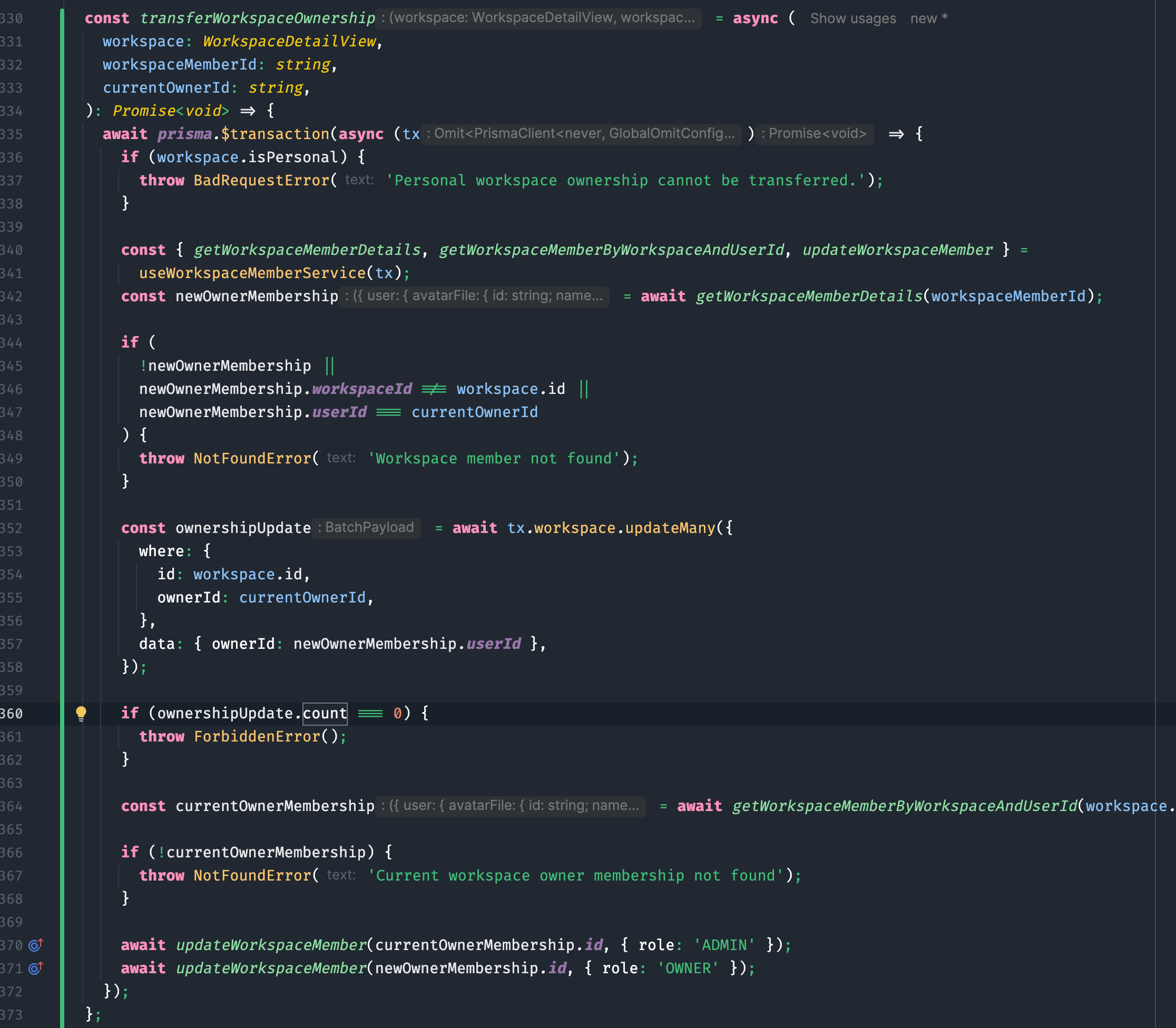
Task: Expand the currentOwnerMembership type inlay hint
Action: [x=511, y=806]
